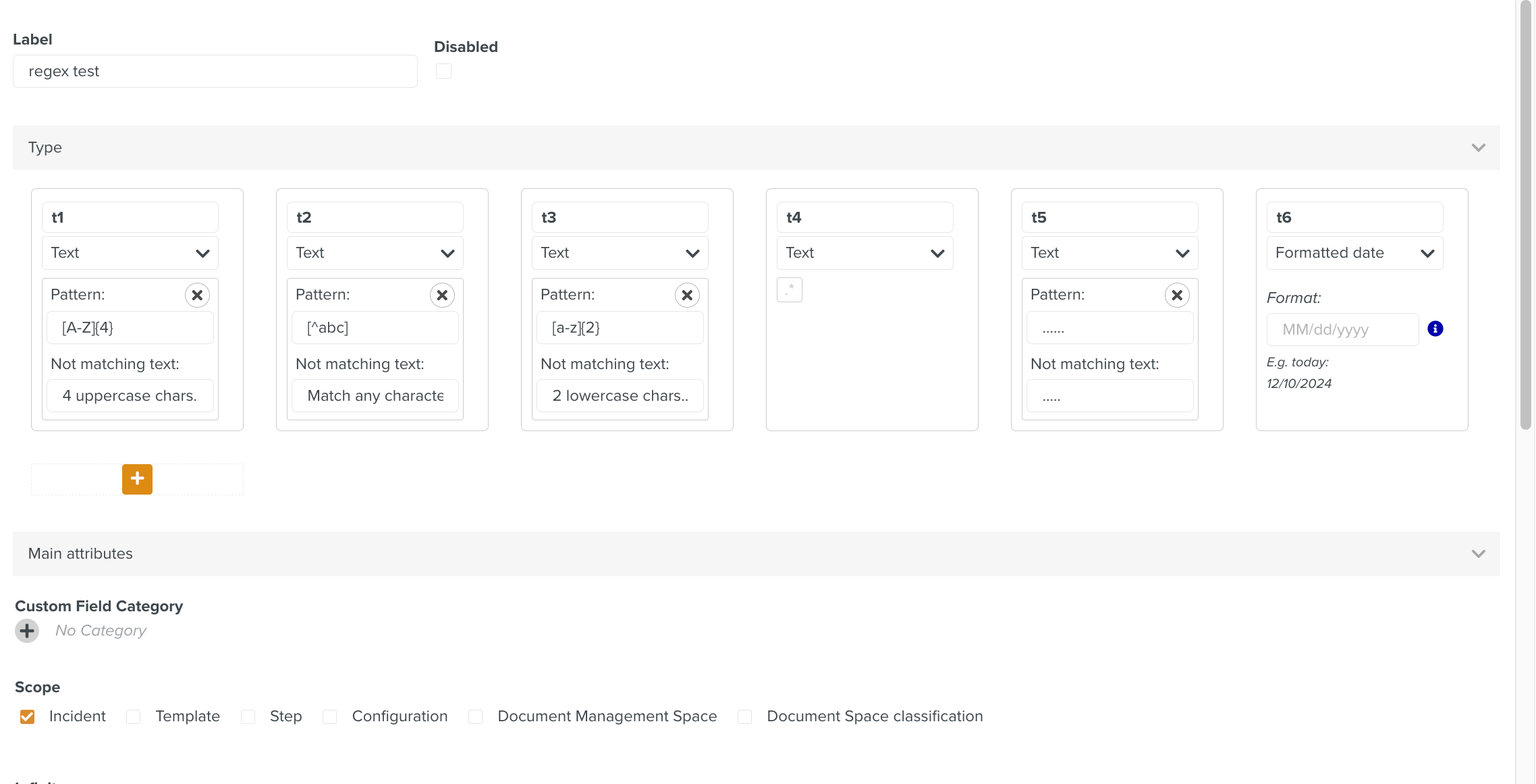
Task: Click the No Category placeholder text
Action: coord(101,631)
